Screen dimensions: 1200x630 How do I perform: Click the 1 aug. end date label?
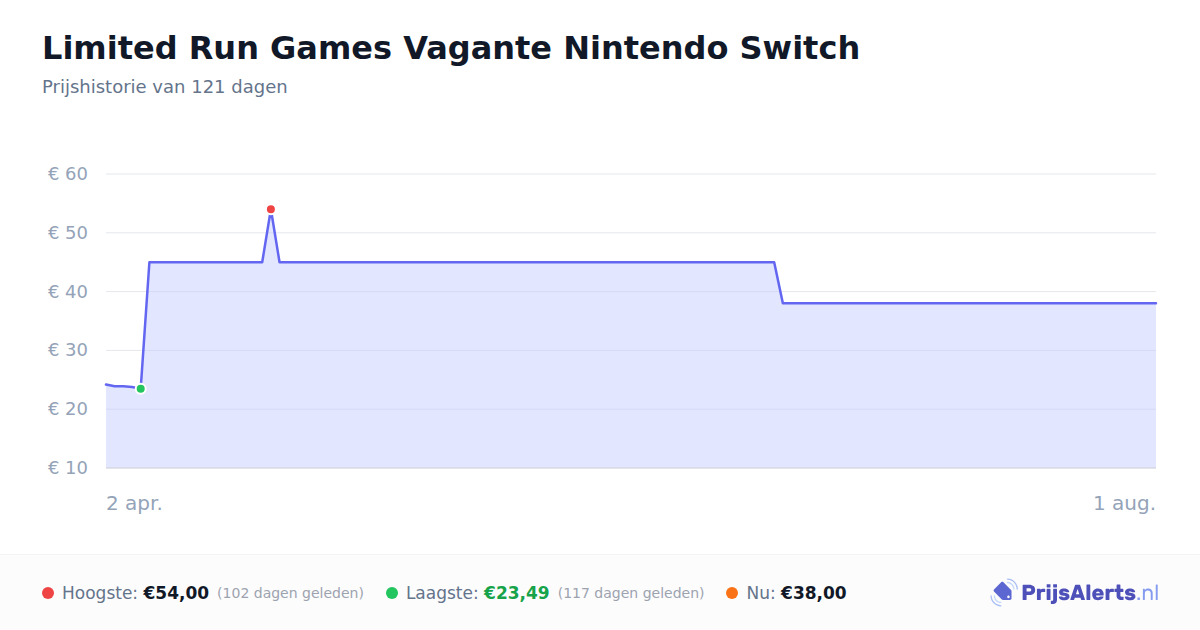(1125, 504)
